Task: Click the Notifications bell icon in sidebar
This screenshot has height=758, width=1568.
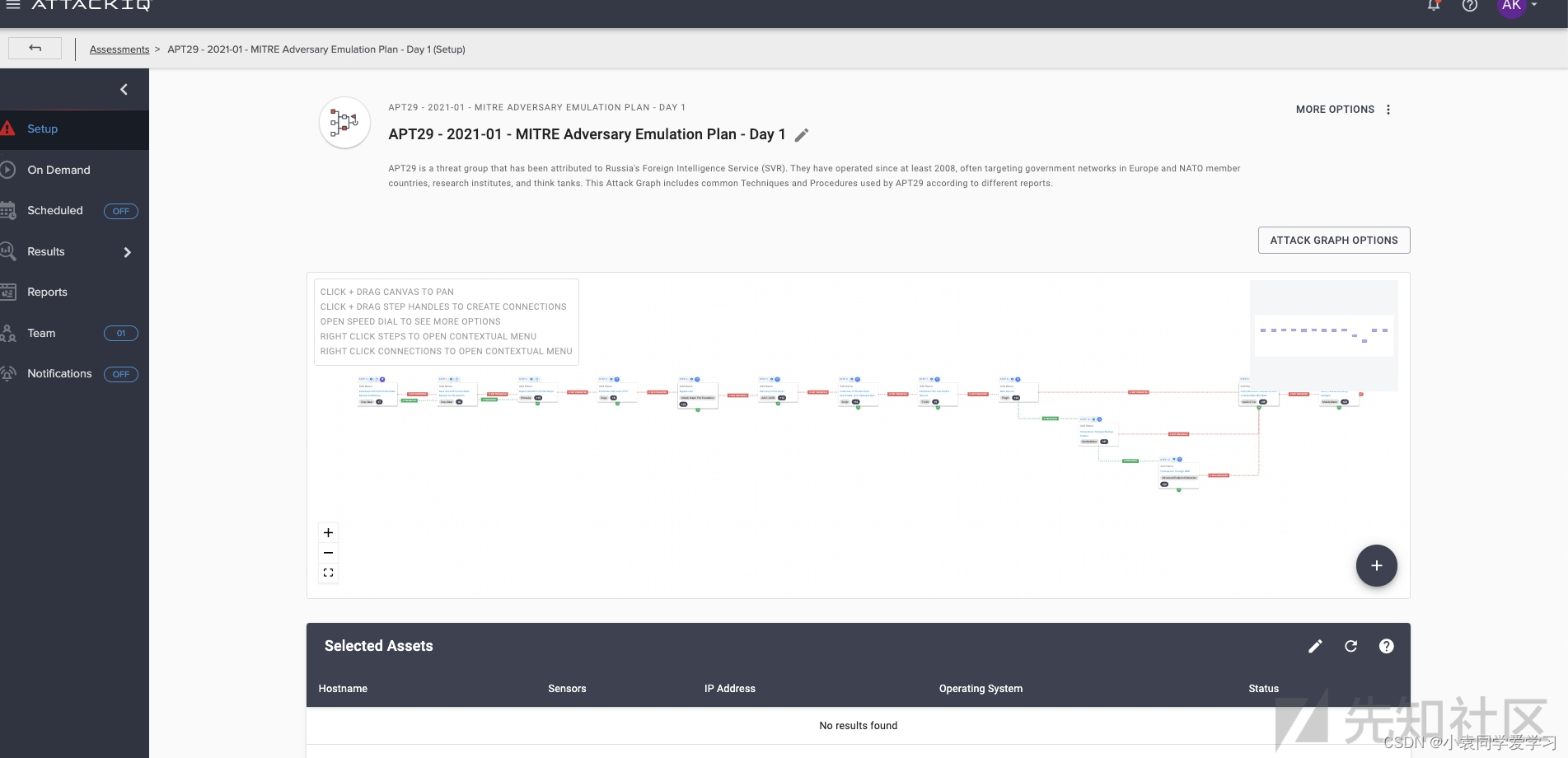Action: click(x=7, y=373)
